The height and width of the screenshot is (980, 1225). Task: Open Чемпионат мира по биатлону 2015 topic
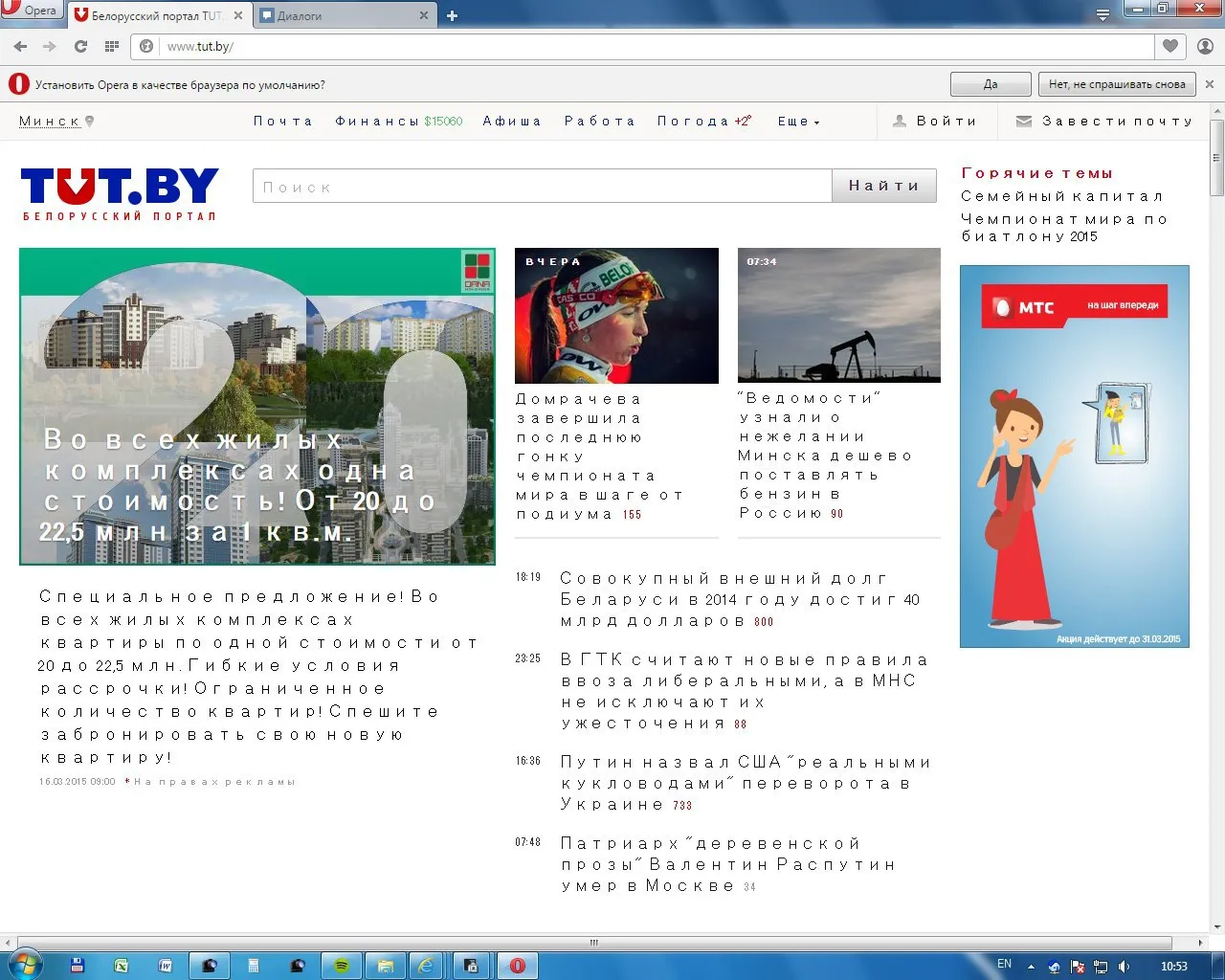coord(1064,228)
